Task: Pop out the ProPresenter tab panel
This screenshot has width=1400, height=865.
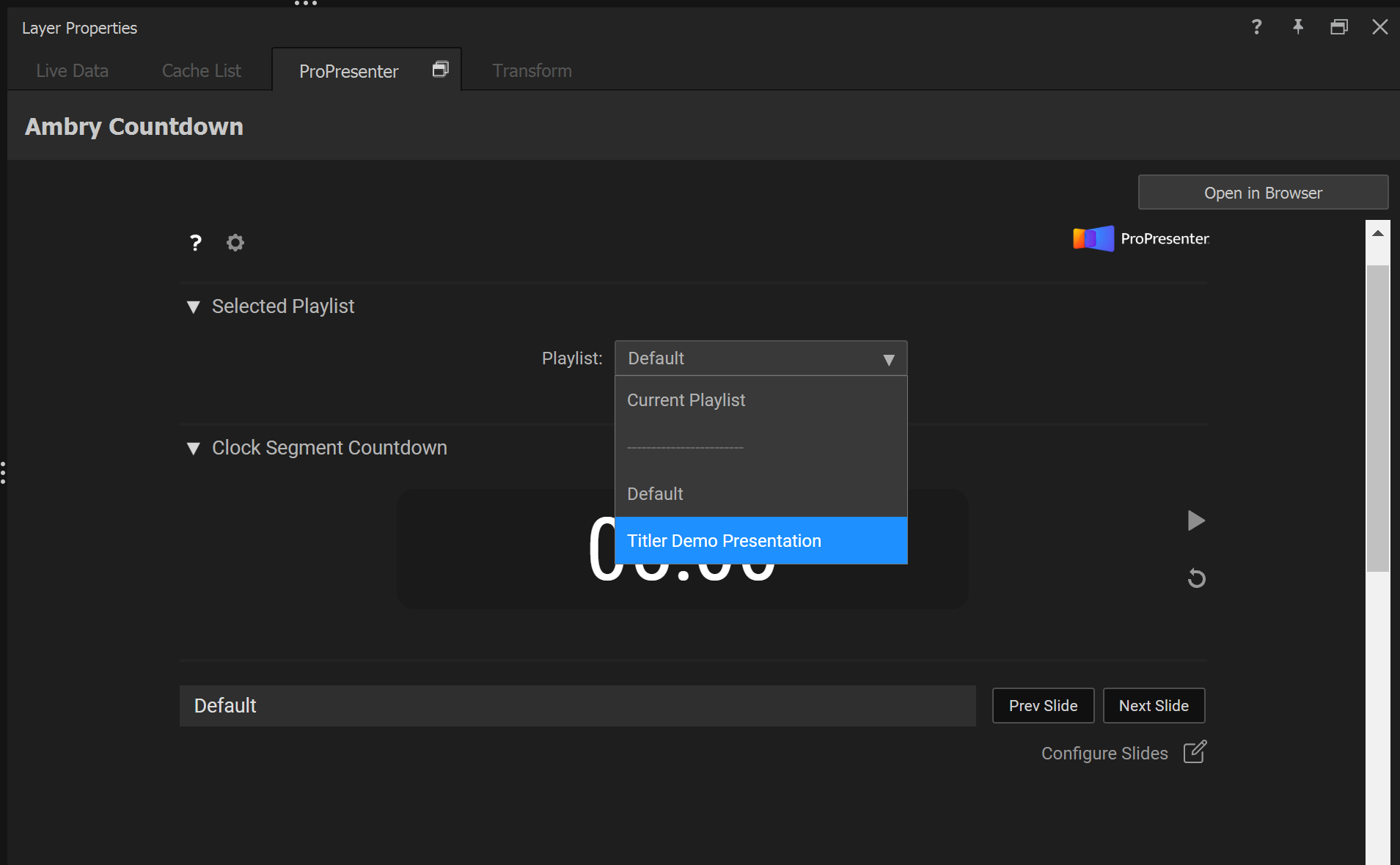Action: 440,68
